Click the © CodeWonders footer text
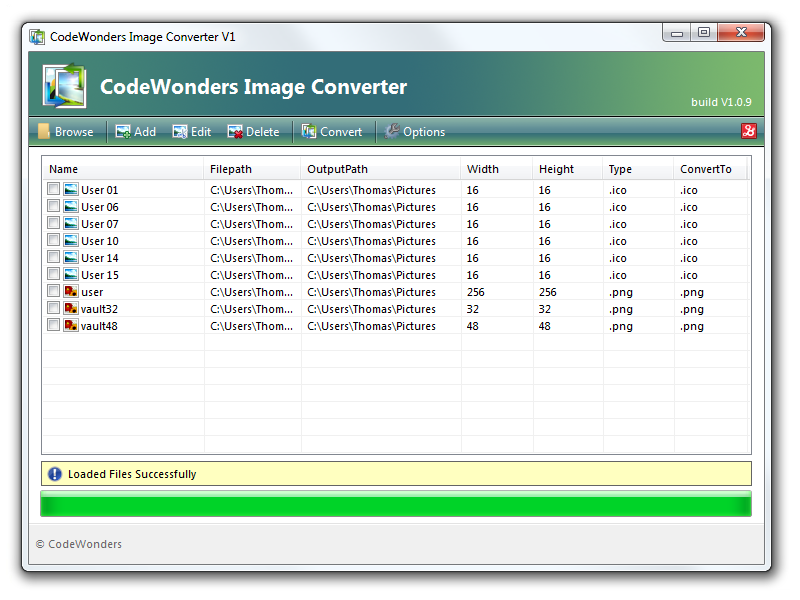The height and width of the screenshot is (600, 800). (x=79, y=544)
